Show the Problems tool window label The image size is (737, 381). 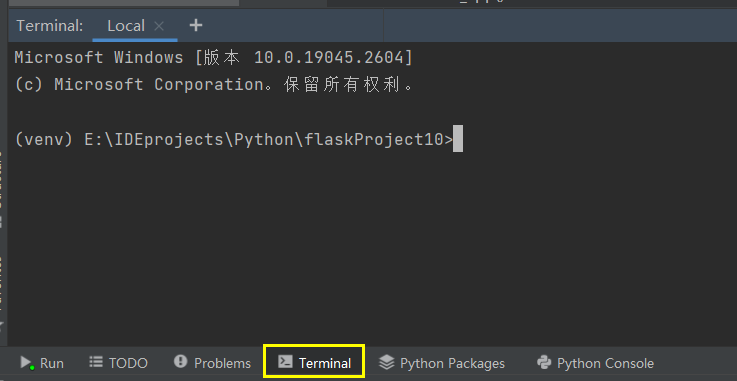point(222,363)
